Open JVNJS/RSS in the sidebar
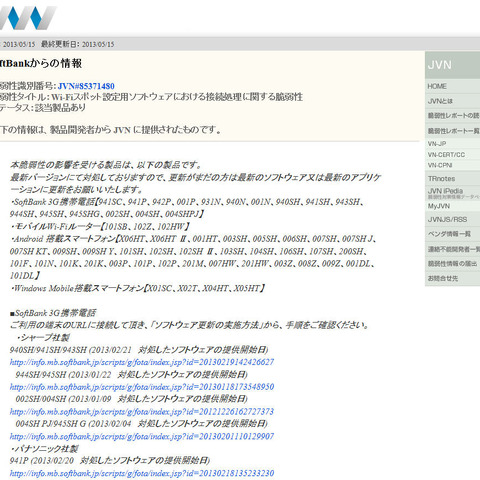 [x=452, y=220]
